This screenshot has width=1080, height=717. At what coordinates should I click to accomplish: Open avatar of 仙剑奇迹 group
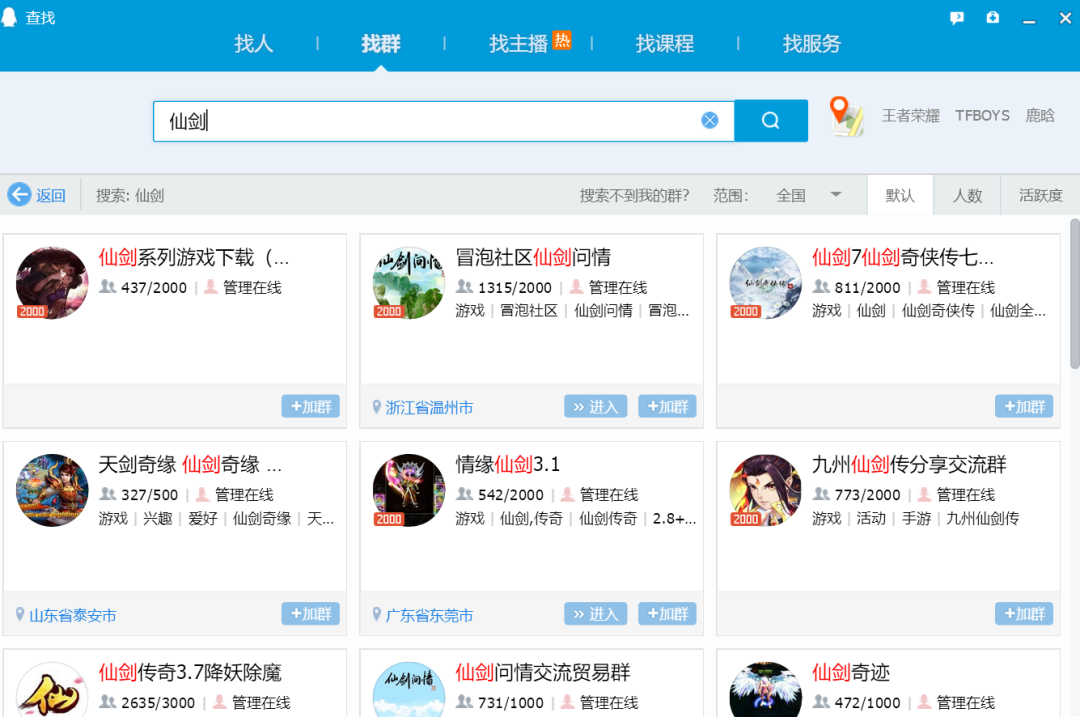[x=766, y=689]
